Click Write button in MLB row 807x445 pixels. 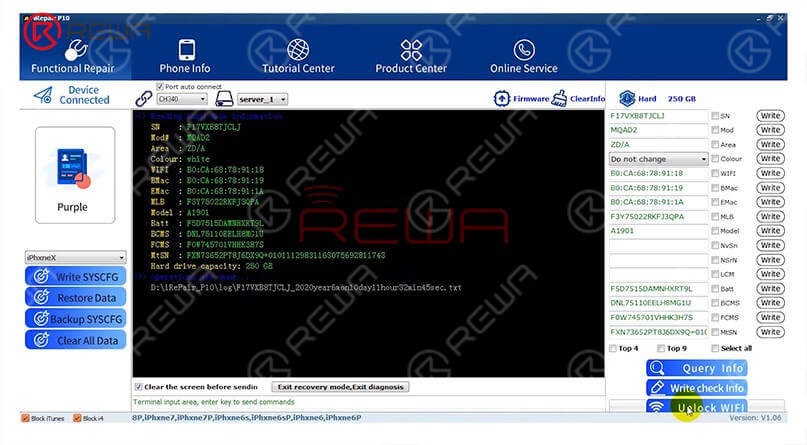(770, 217)
